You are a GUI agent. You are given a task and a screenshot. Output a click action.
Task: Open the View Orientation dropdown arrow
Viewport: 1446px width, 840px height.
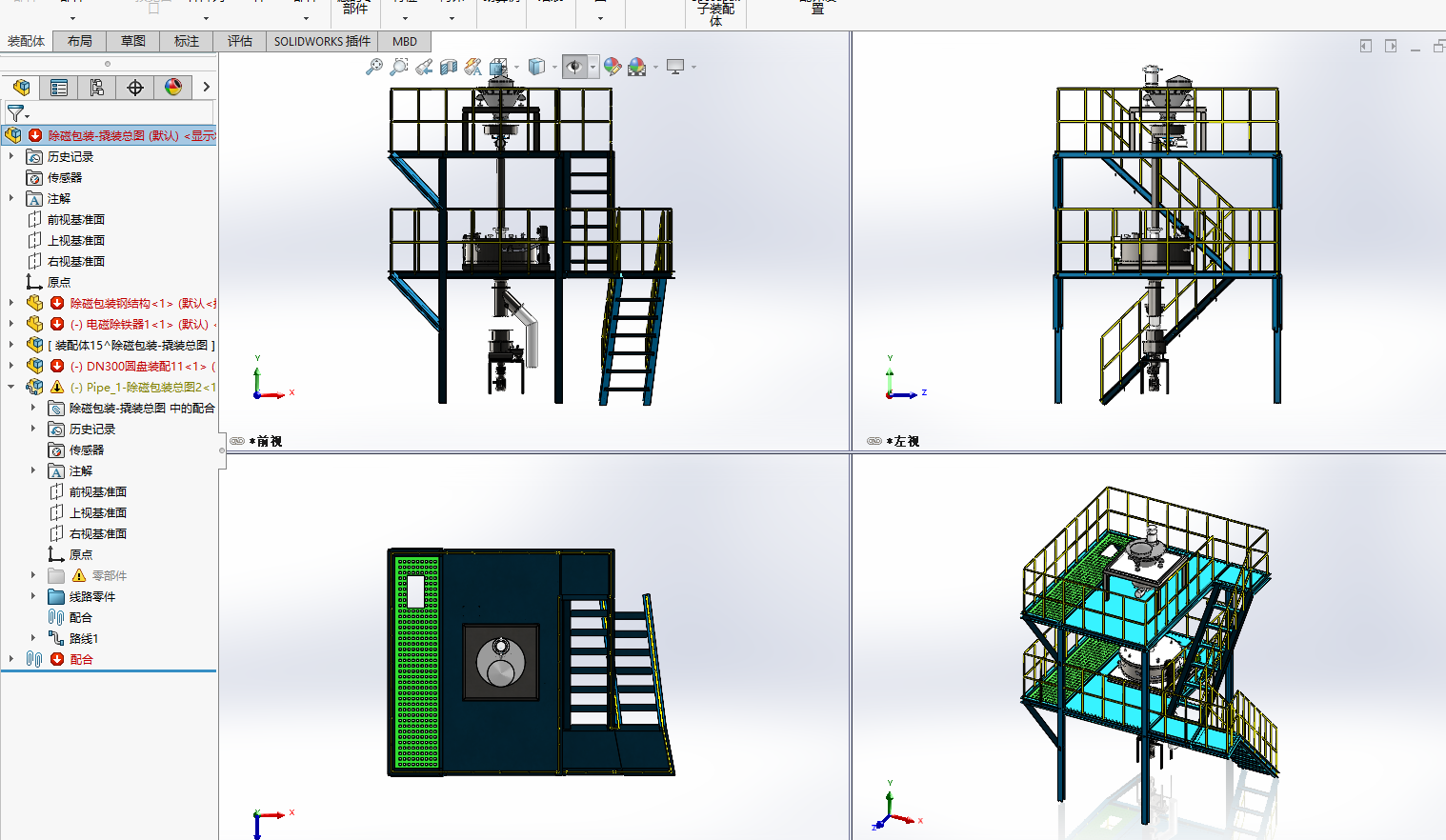pos(516,67)
